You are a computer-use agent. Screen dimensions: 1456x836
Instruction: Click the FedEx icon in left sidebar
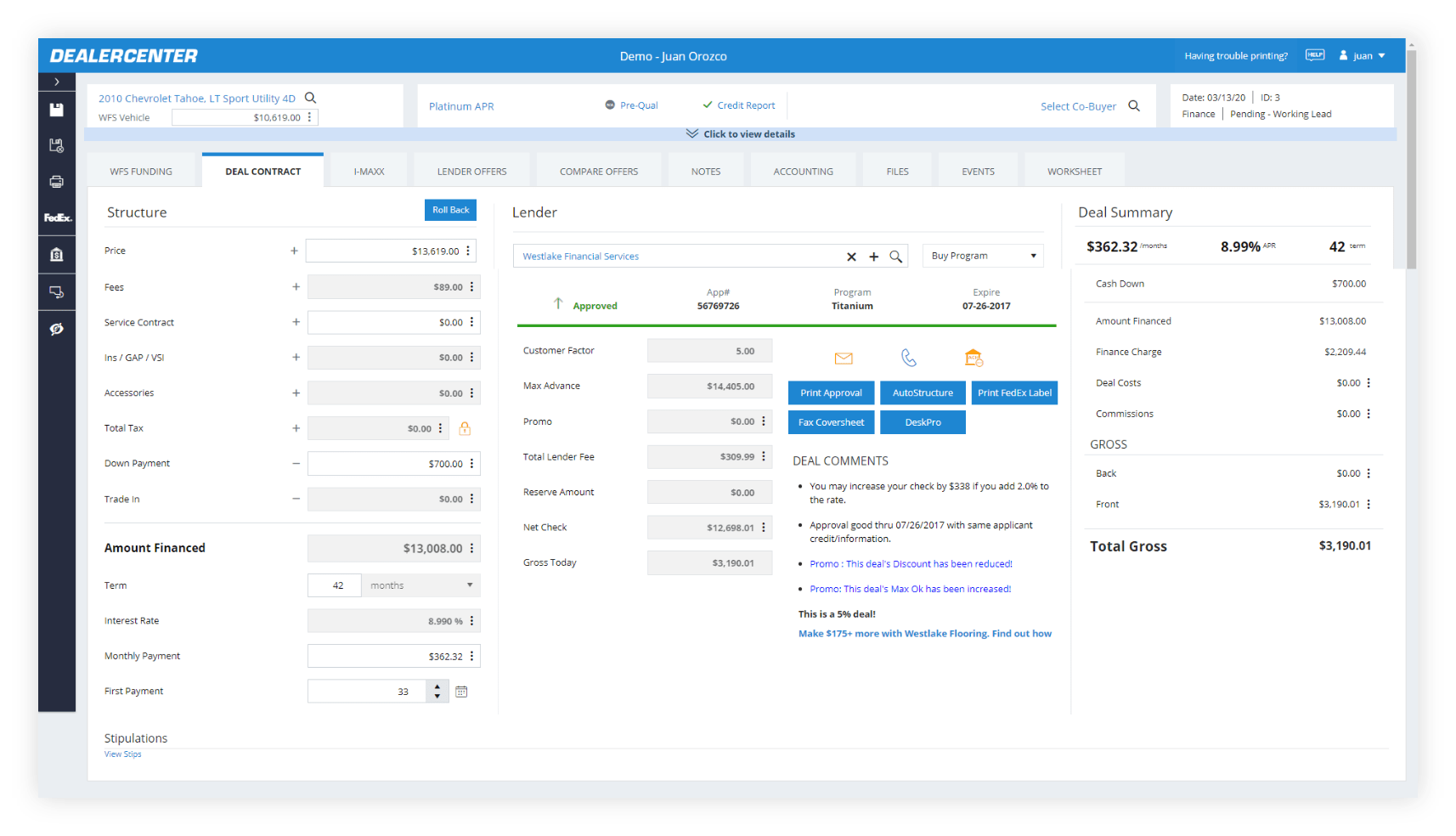[x=57, y=218]
